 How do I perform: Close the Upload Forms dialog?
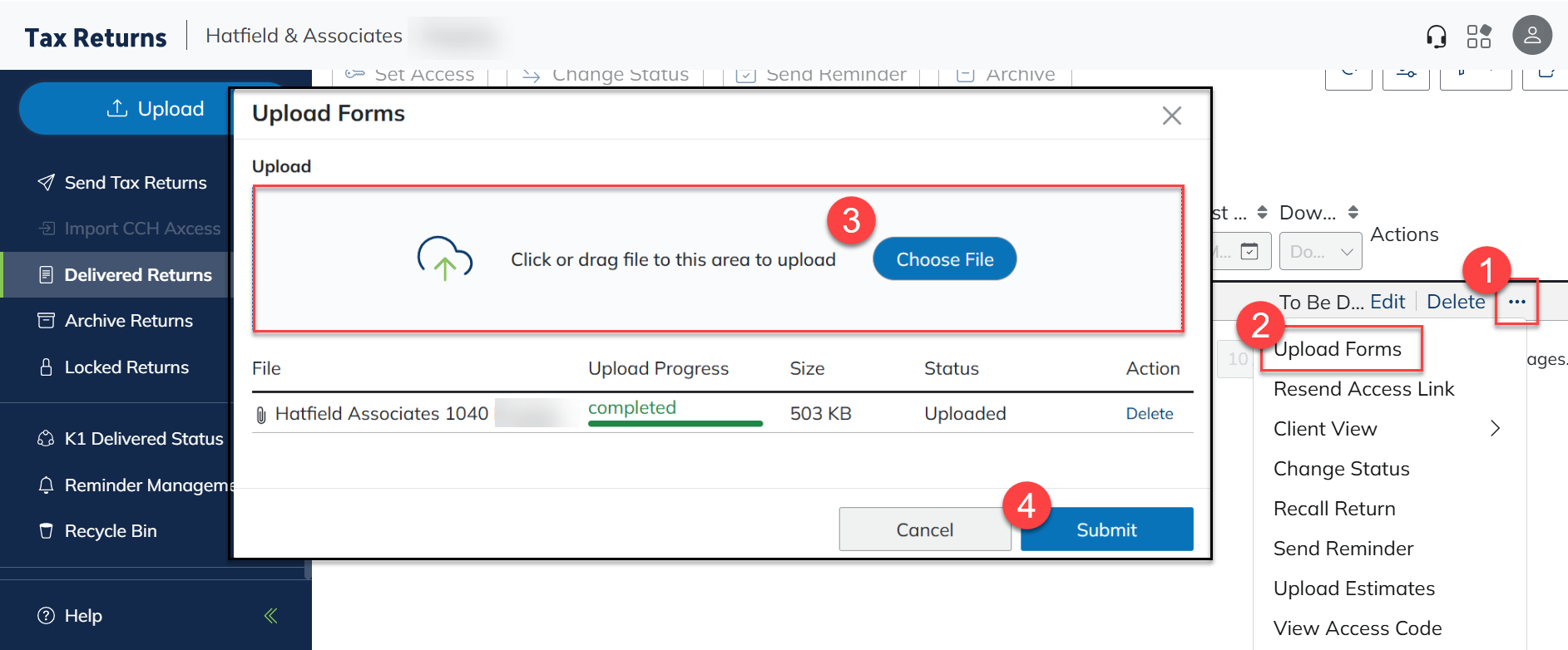pos(1171,116)
